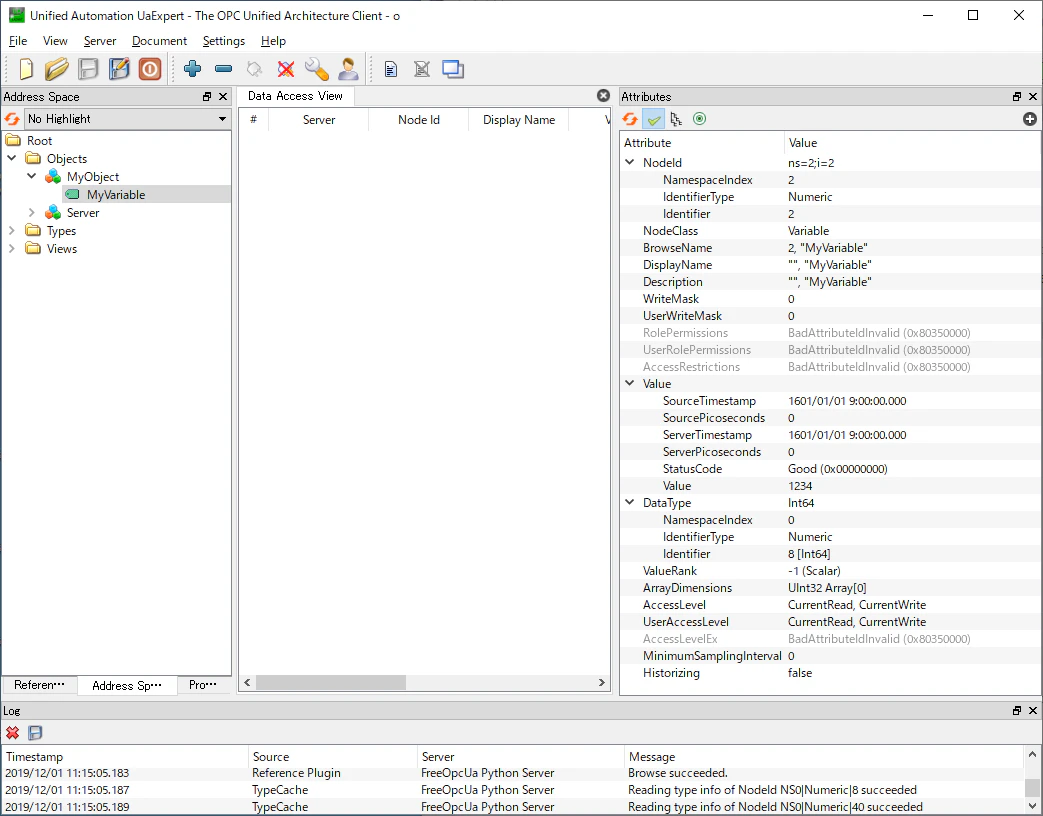Expand the Server node in the tree
The image size is (1043, 816).
click(x=31, y=212)
